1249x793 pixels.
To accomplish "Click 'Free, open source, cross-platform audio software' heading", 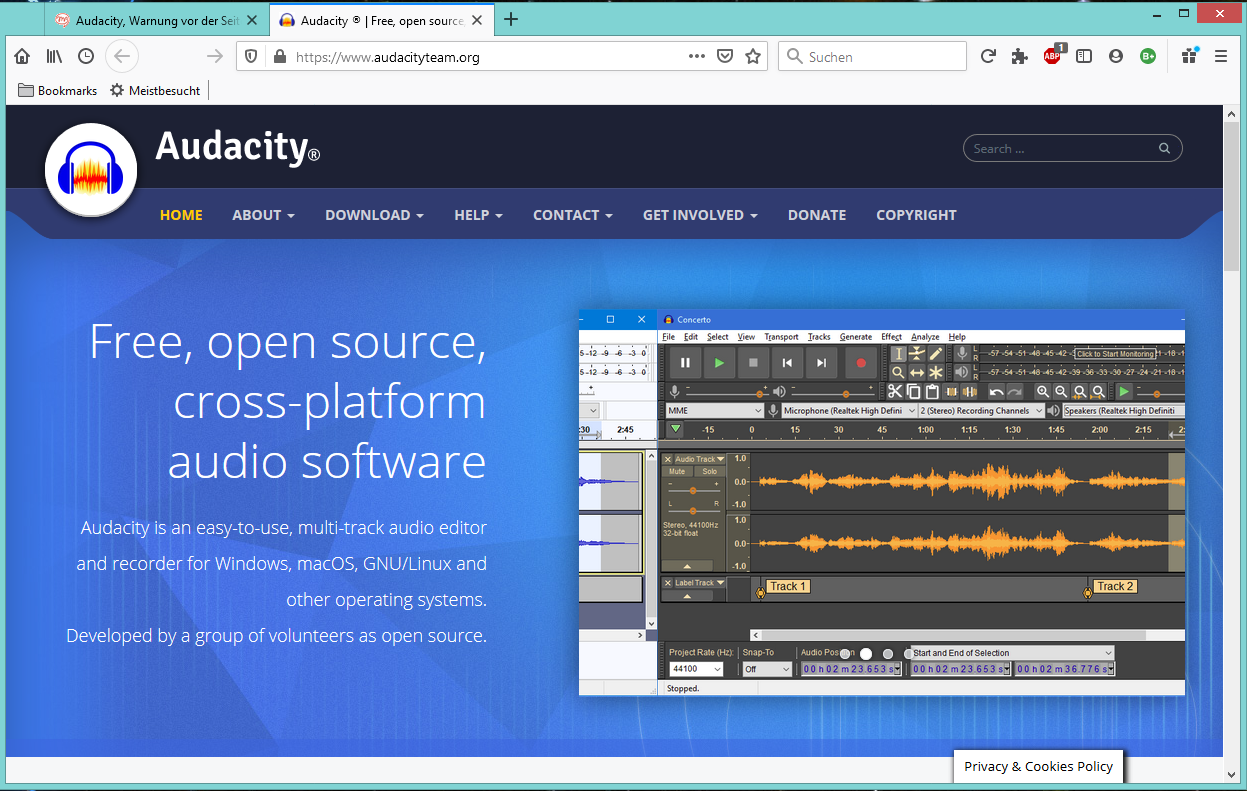I will [x=288, y=401].
